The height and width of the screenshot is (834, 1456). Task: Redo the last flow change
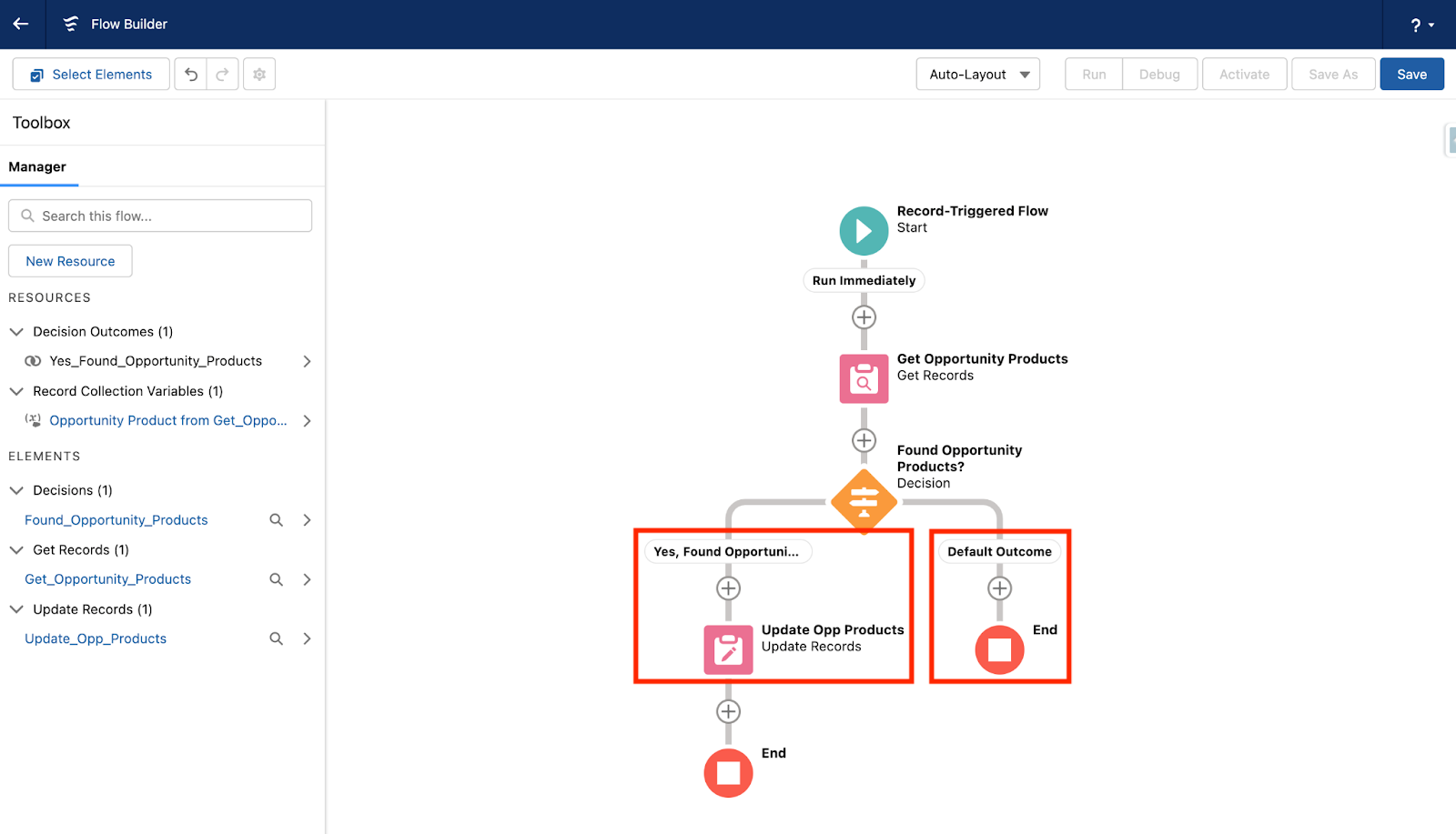pos(223,74)
